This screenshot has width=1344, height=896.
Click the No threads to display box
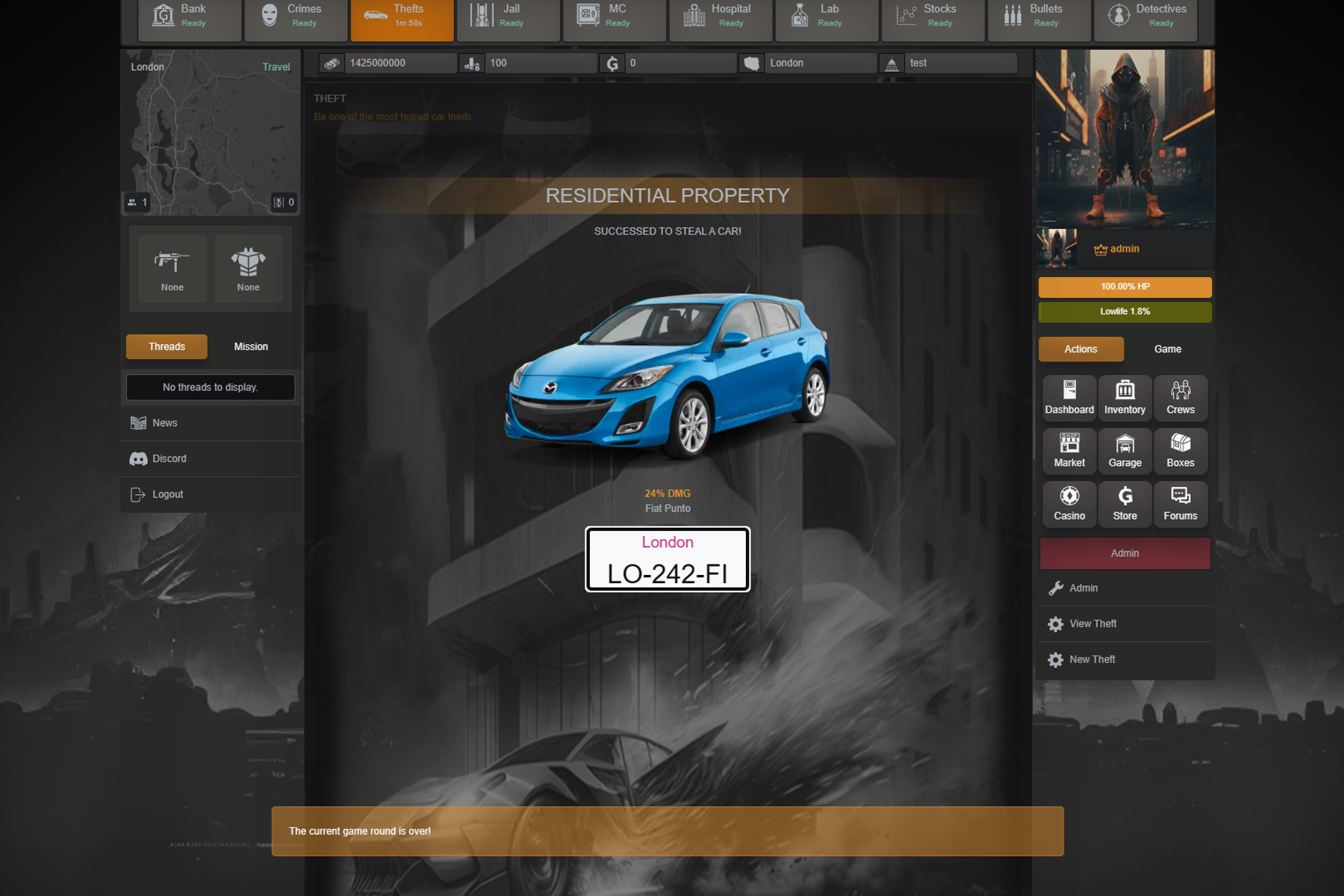[211, 388]
